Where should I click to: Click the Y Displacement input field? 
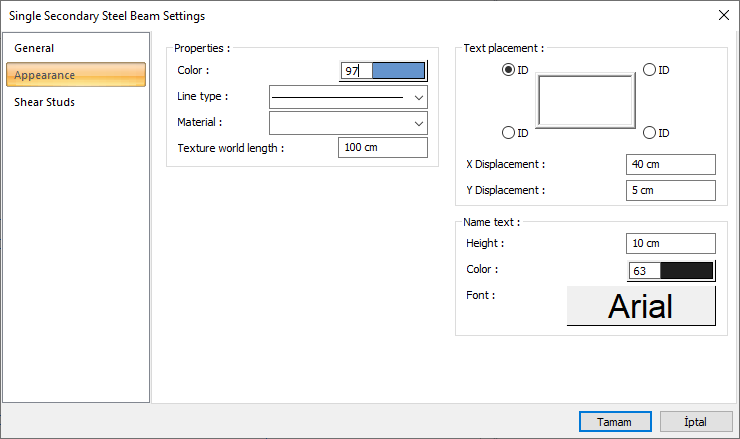pyautogui.click(x=670, y=190)
